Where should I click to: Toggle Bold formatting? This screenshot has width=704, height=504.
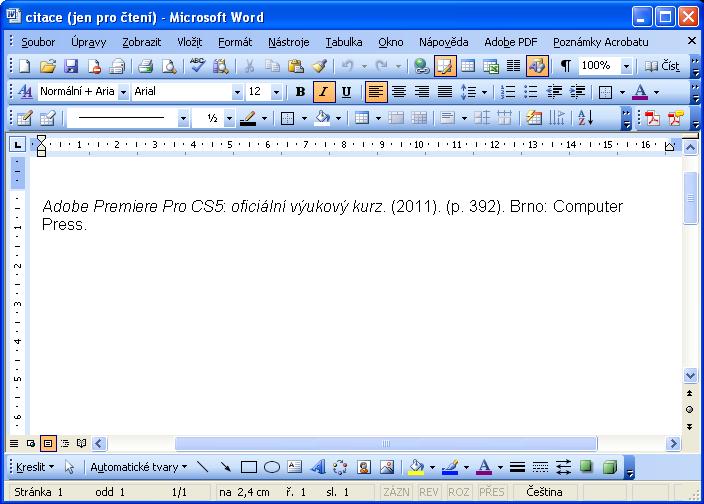pos(300,92)
